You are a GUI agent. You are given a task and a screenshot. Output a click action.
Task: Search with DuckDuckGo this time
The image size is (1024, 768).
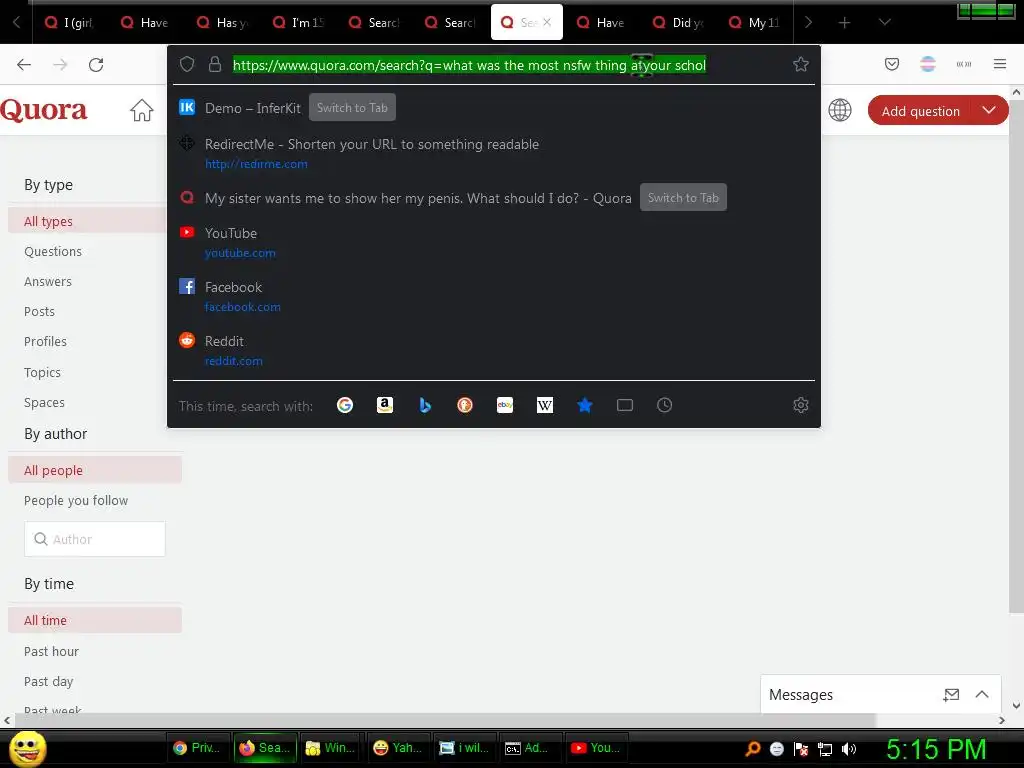tap(465, 406)
